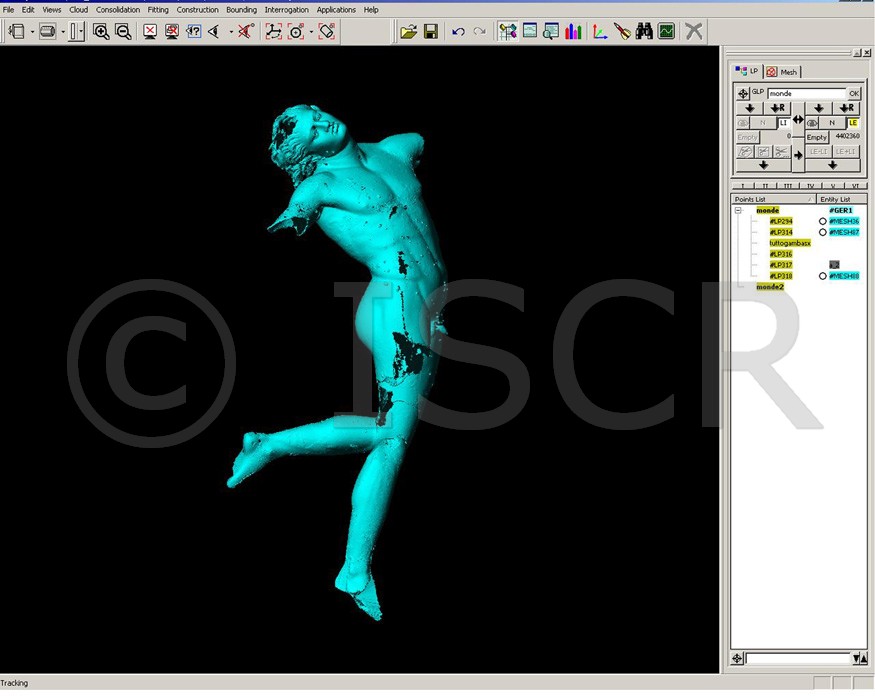Click the OK button next to the GLP field

(x=854, y=93)
